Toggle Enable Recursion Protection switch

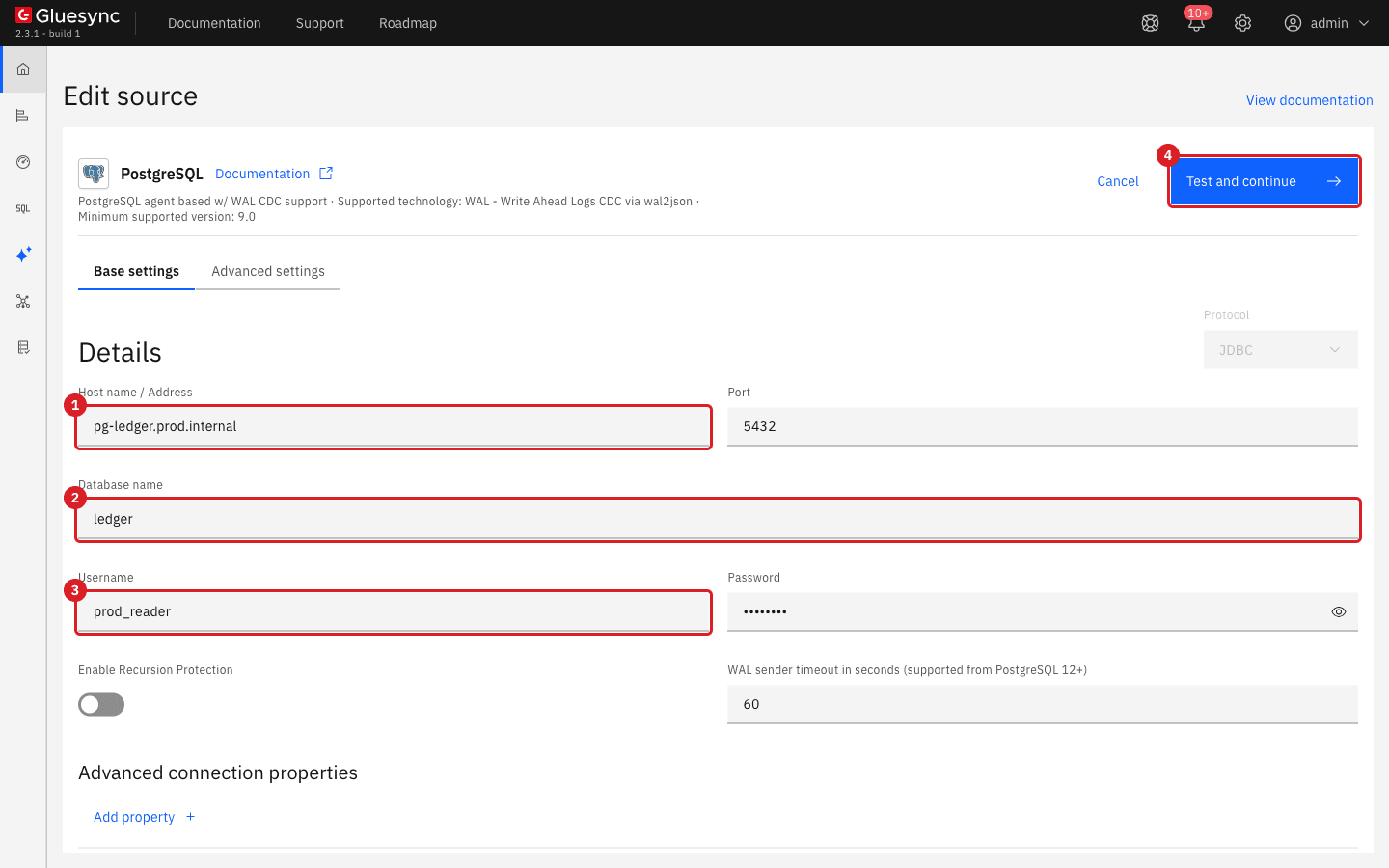click(101, 705)
